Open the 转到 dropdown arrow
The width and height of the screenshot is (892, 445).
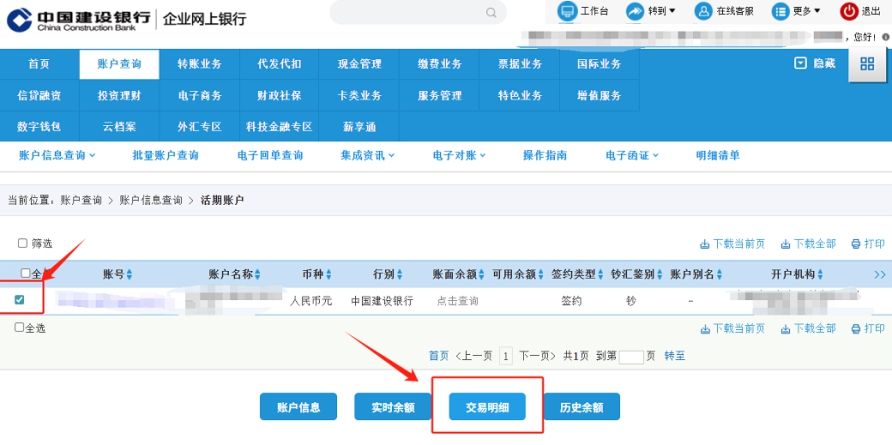[672, 11]
